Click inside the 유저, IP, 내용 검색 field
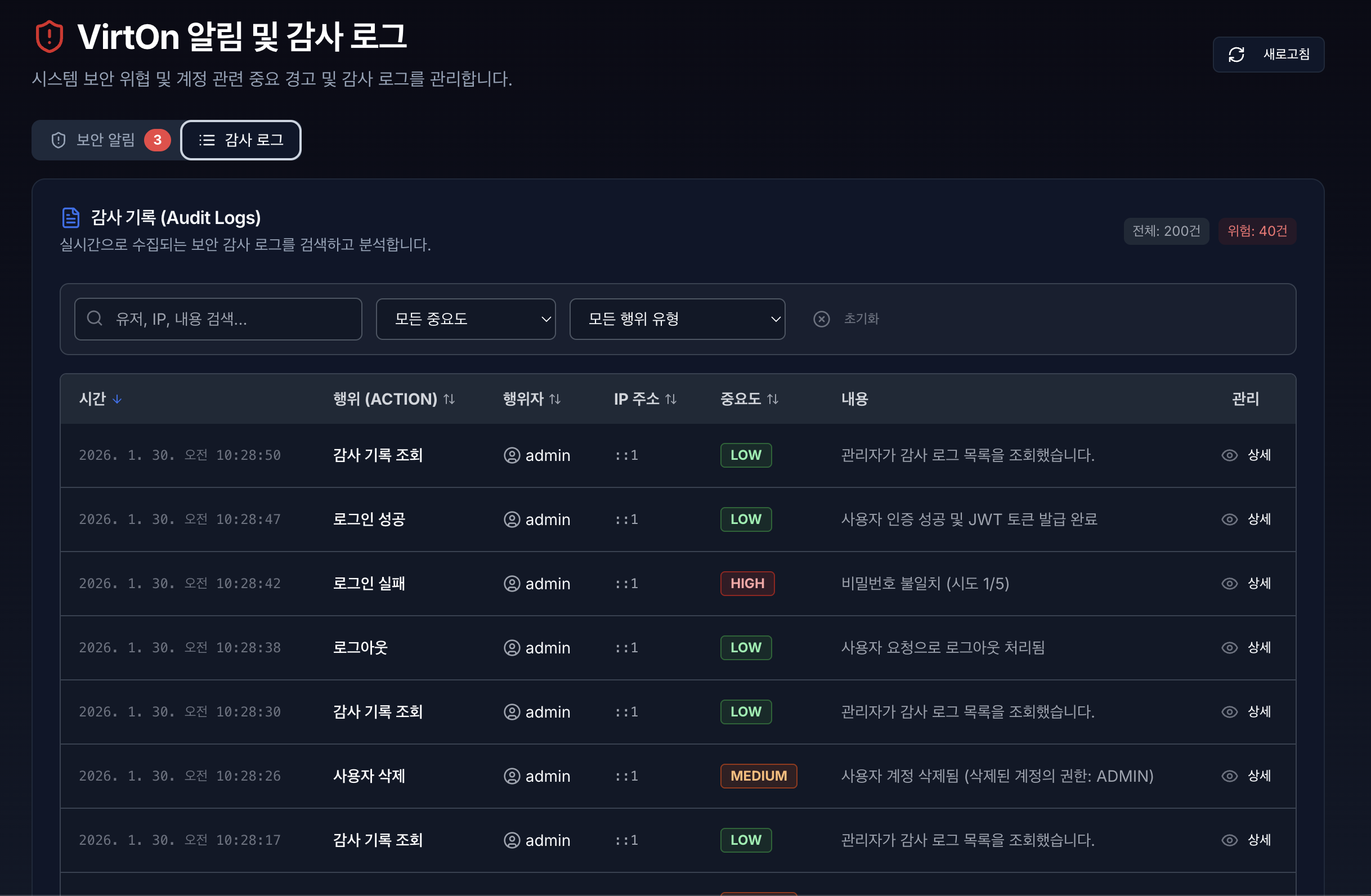The image size is (1371, 896). tap(218, 319)
